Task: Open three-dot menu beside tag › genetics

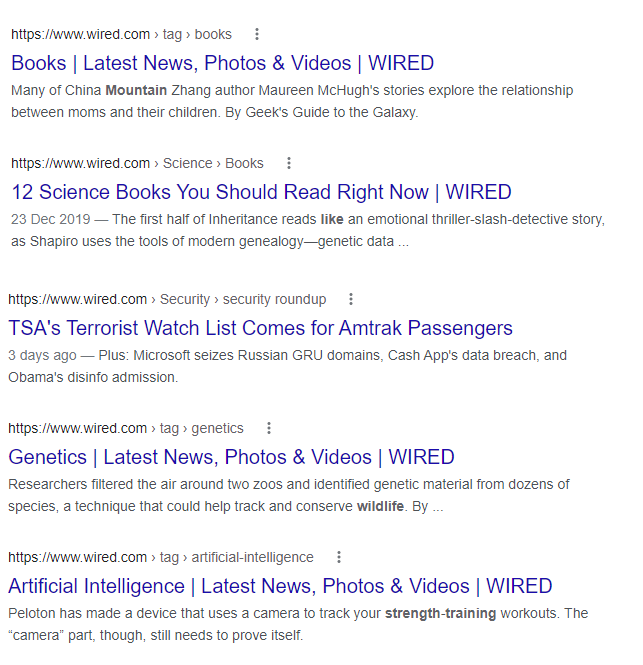Action: coord(268,428)
